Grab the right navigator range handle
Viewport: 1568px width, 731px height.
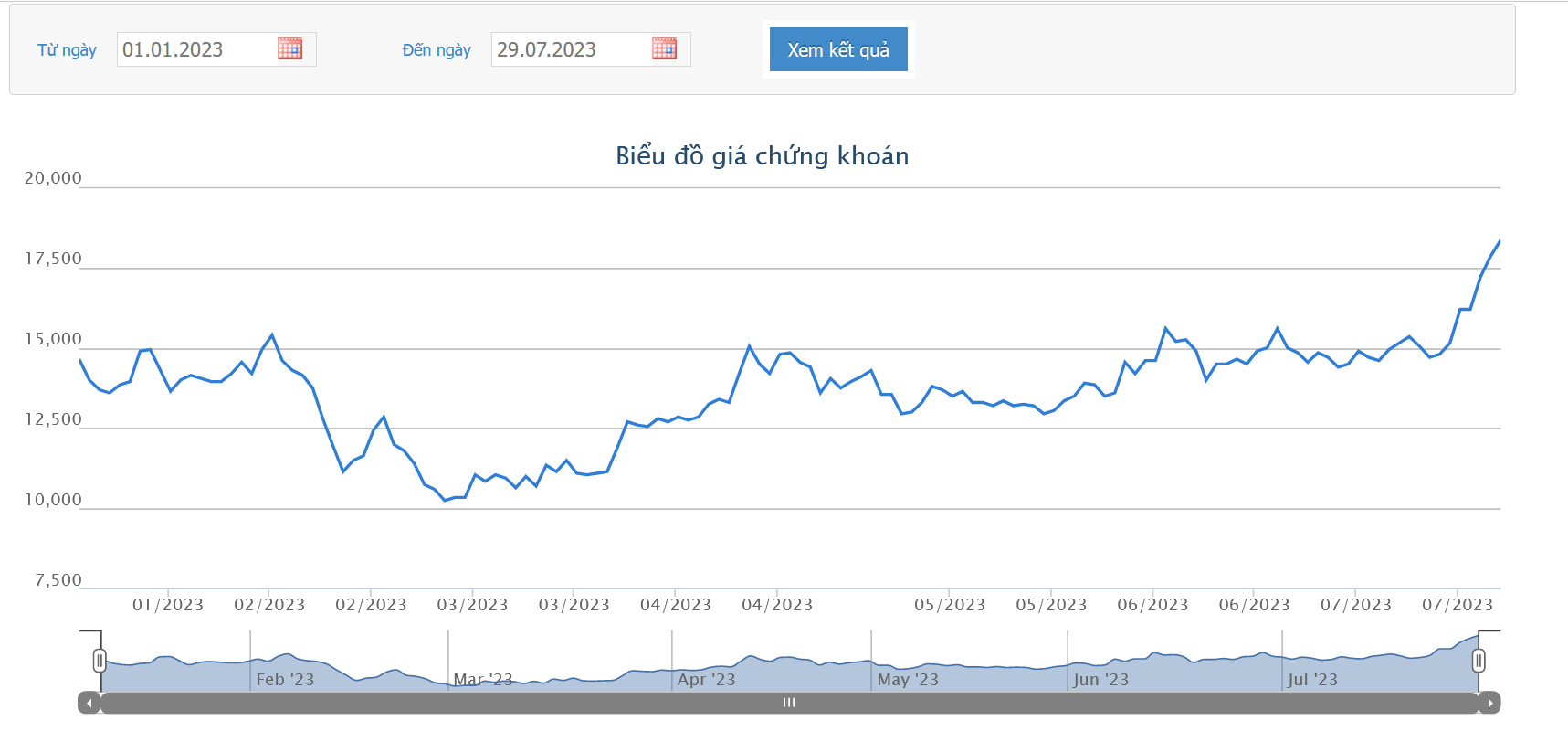pos(1479,660)
